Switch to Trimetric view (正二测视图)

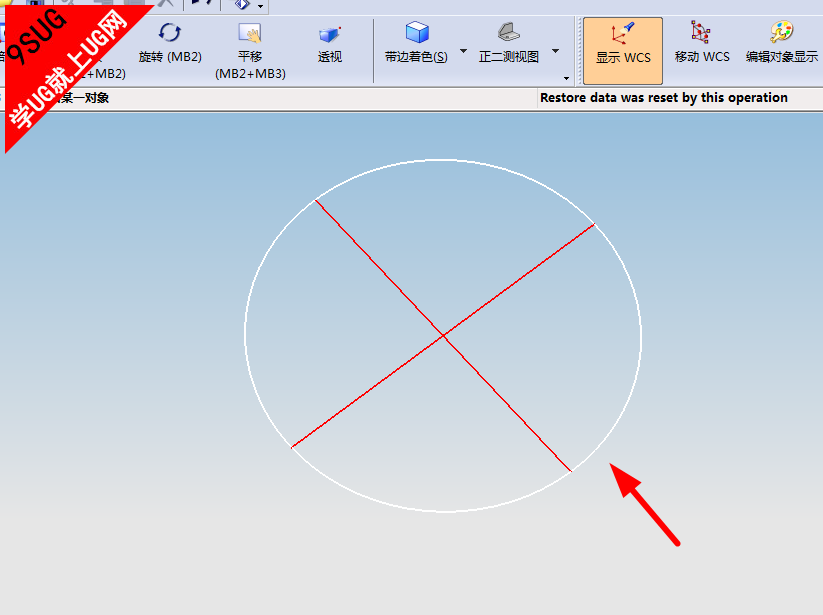[x=509, y=43]
